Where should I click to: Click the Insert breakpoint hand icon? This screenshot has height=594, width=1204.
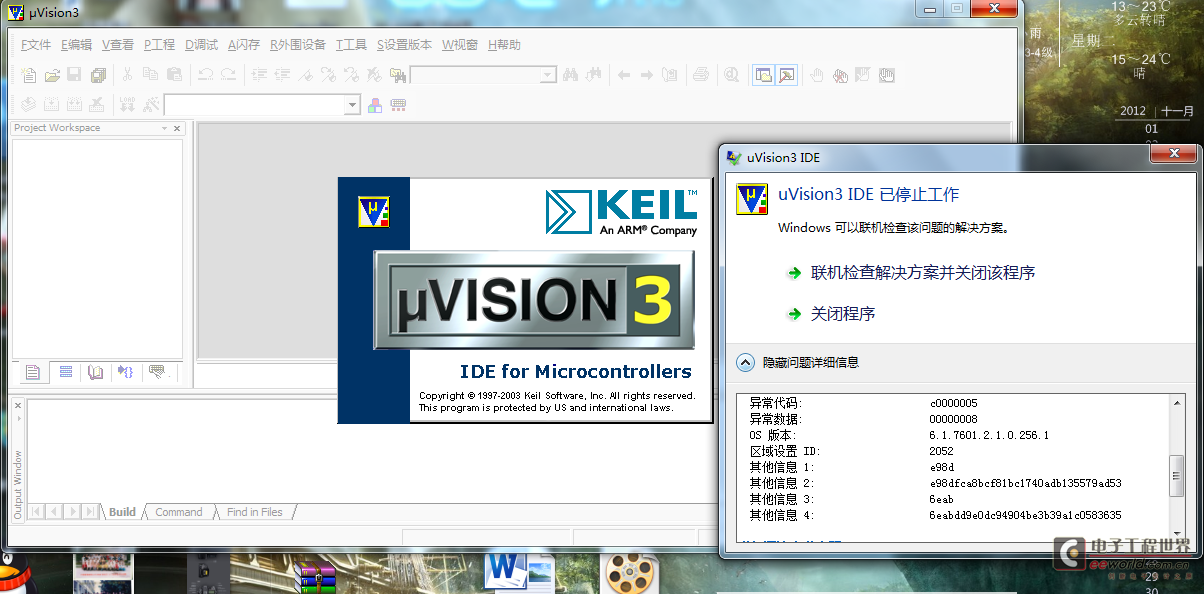[817, 75]
